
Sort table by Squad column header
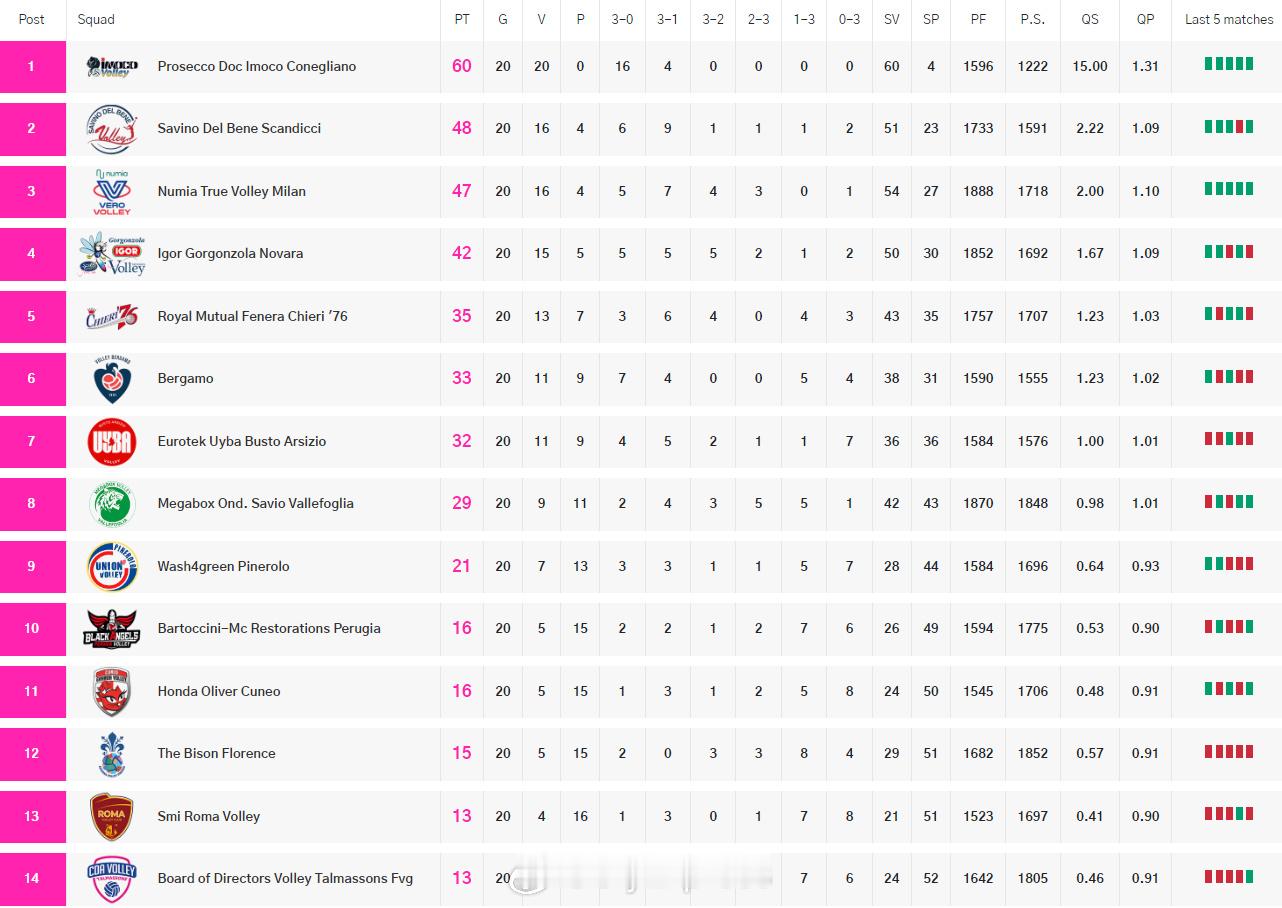96,19
